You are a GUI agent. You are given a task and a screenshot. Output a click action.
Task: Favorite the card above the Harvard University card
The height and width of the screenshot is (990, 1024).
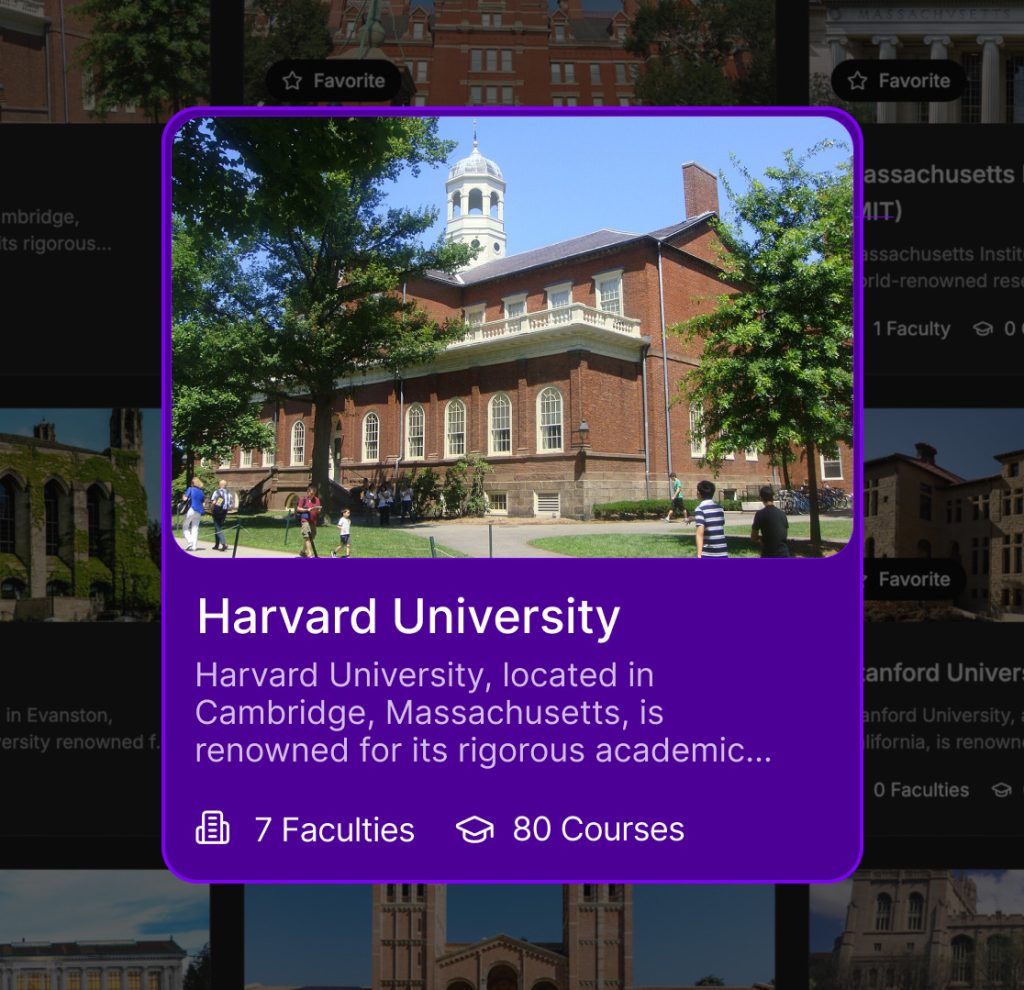tap(334, 81)
